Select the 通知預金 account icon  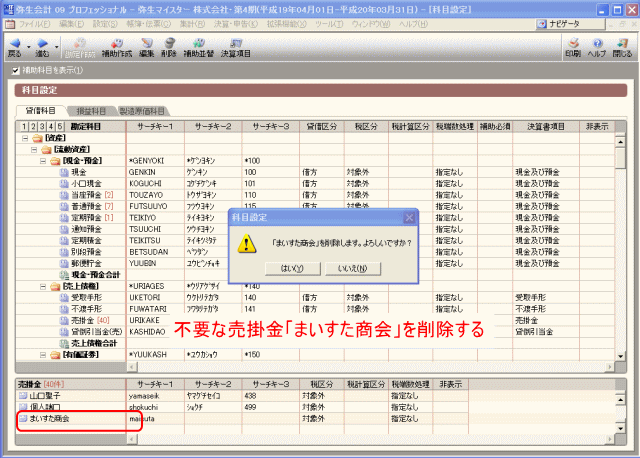64,229
